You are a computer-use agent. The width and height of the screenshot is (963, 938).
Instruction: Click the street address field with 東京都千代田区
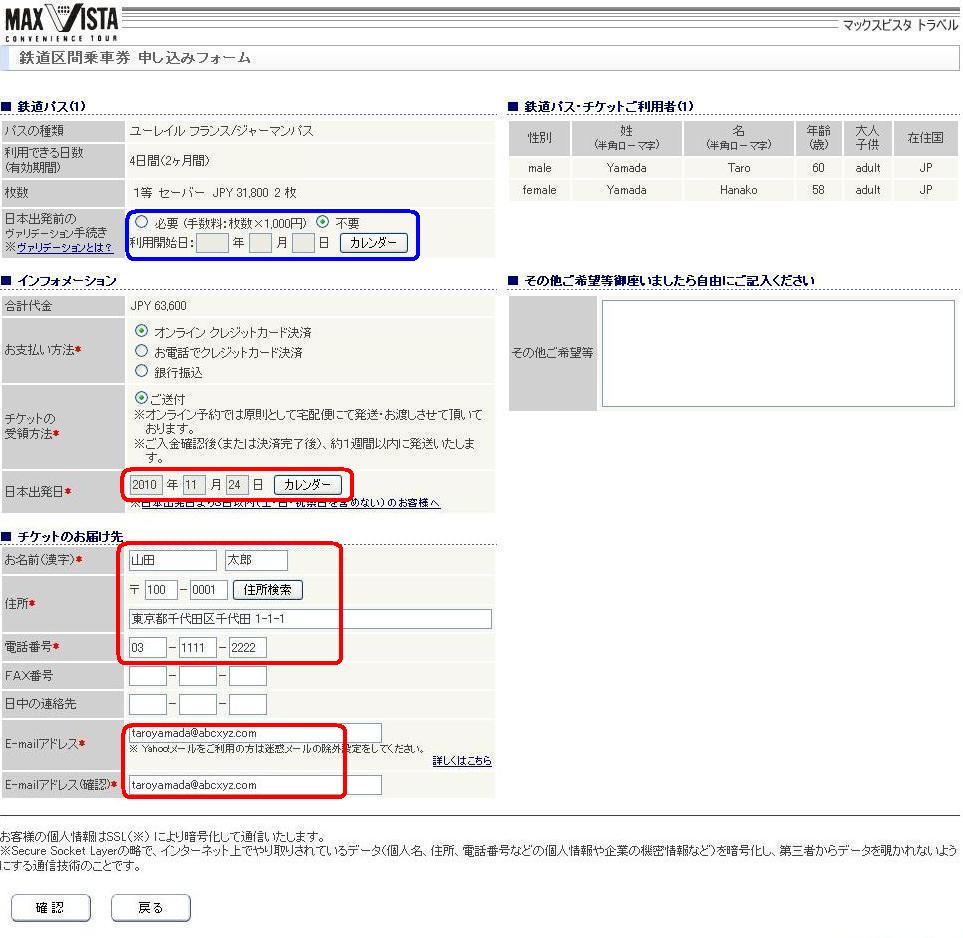coord(310,619)
